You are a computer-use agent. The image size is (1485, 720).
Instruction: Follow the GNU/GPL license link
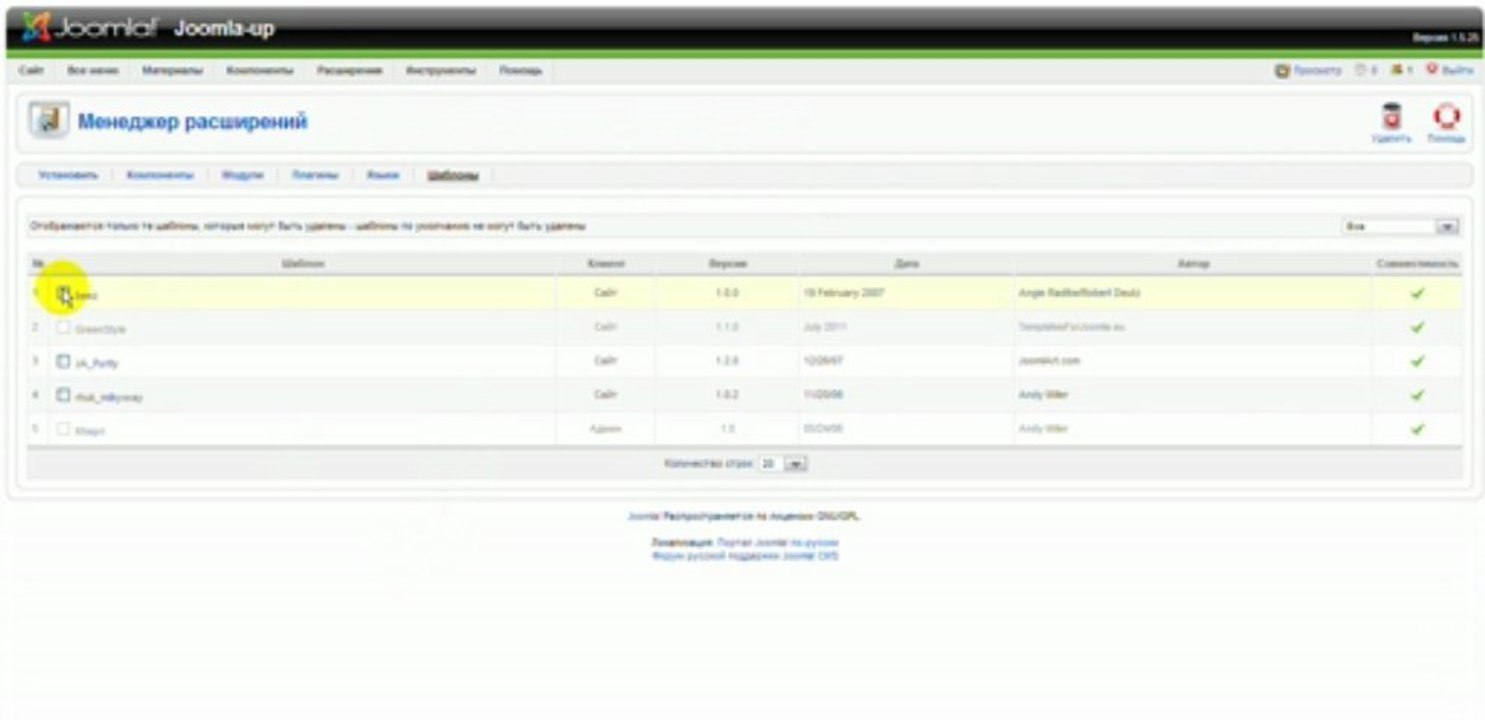pos(838,517)
